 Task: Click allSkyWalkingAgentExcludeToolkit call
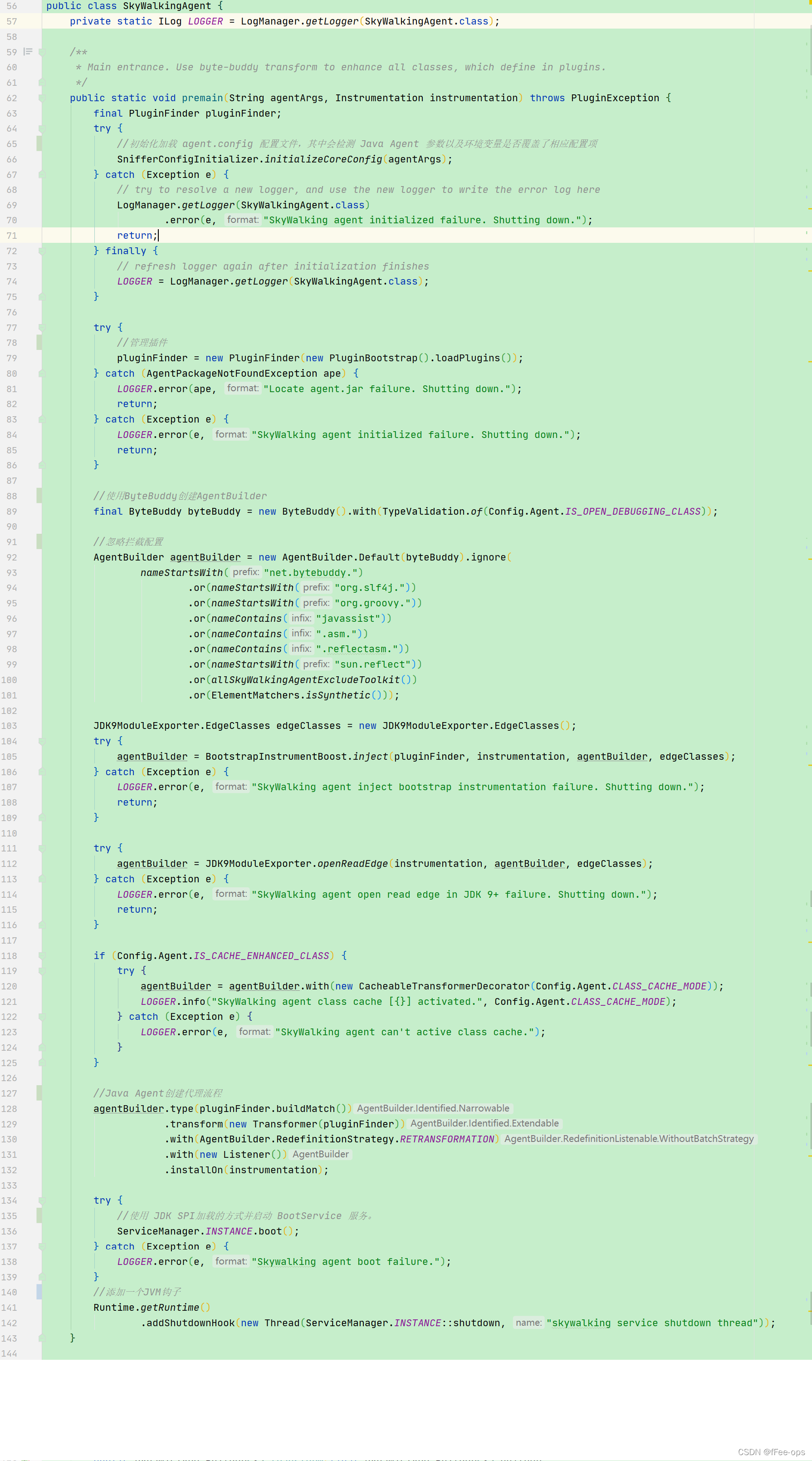pos(306,679)
